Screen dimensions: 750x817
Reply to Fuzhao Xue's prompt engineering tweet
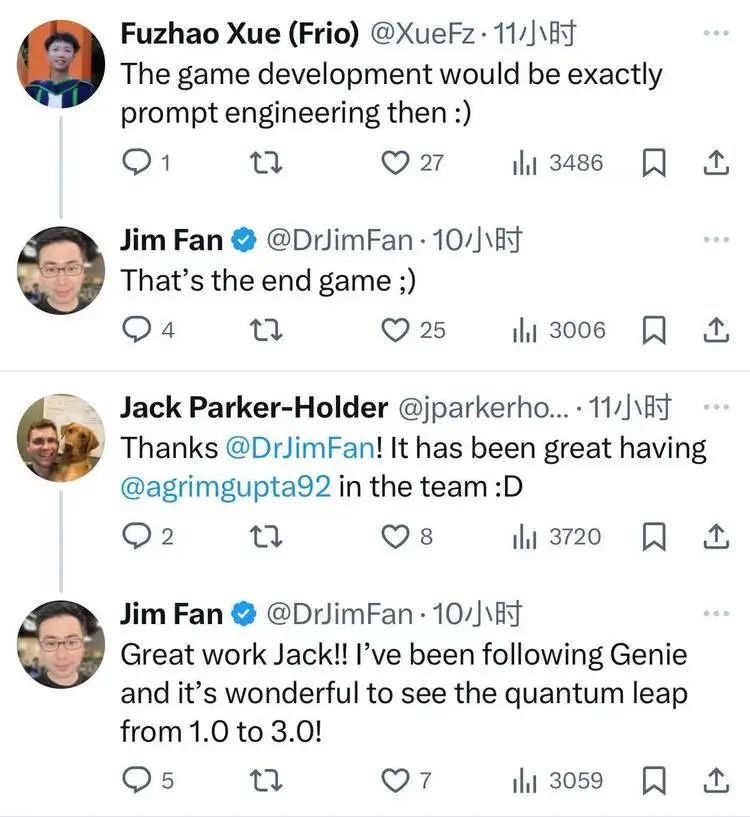135,163
